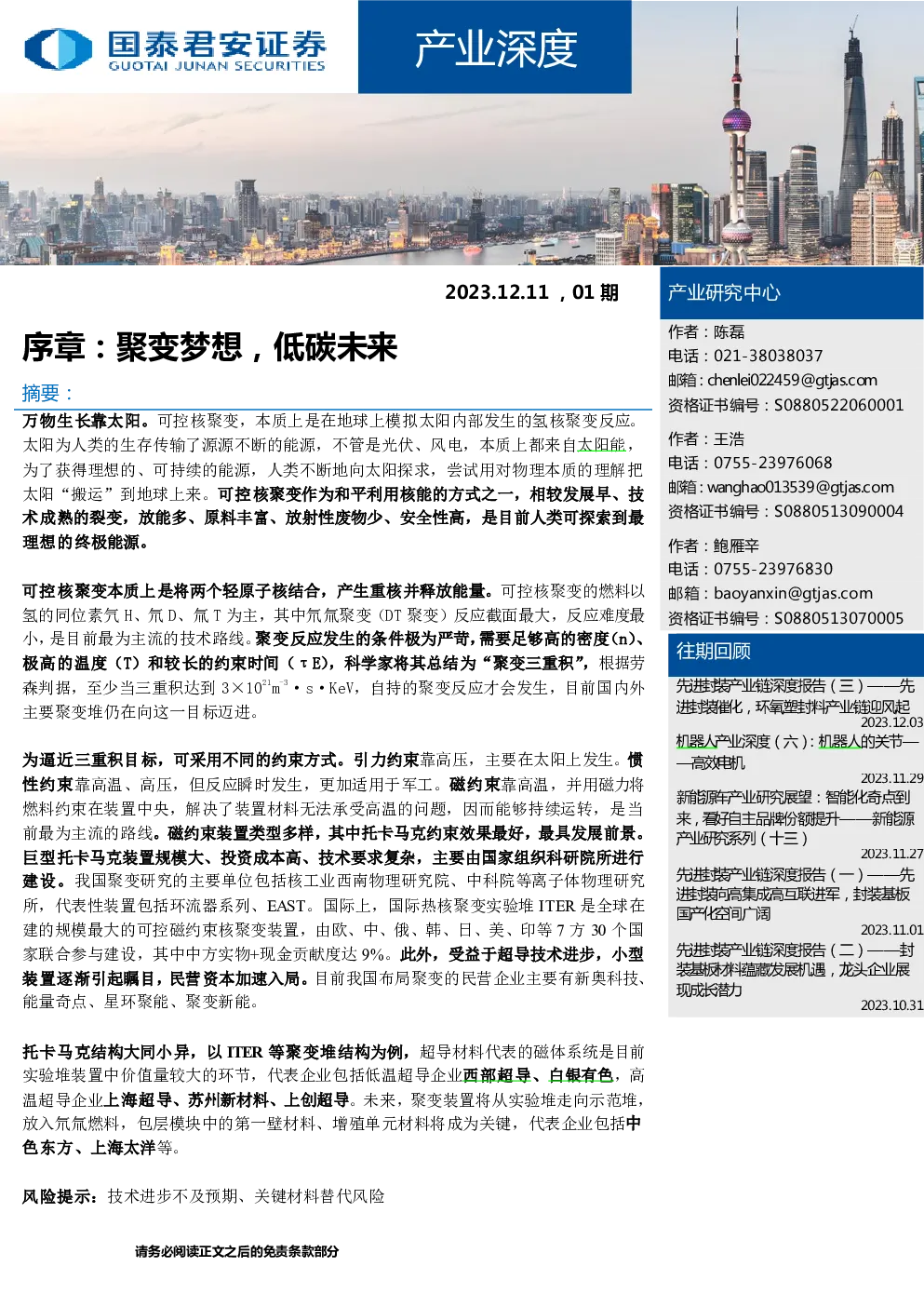Screen dimensions: 924x1307
Task: Open report 机器人产业深度（六）
Action: coord(797,751)
